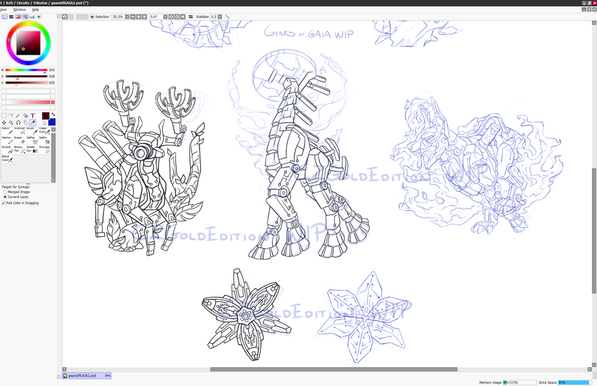Select the lasso tool
This screenshot has width=597, height=386.
11,115
